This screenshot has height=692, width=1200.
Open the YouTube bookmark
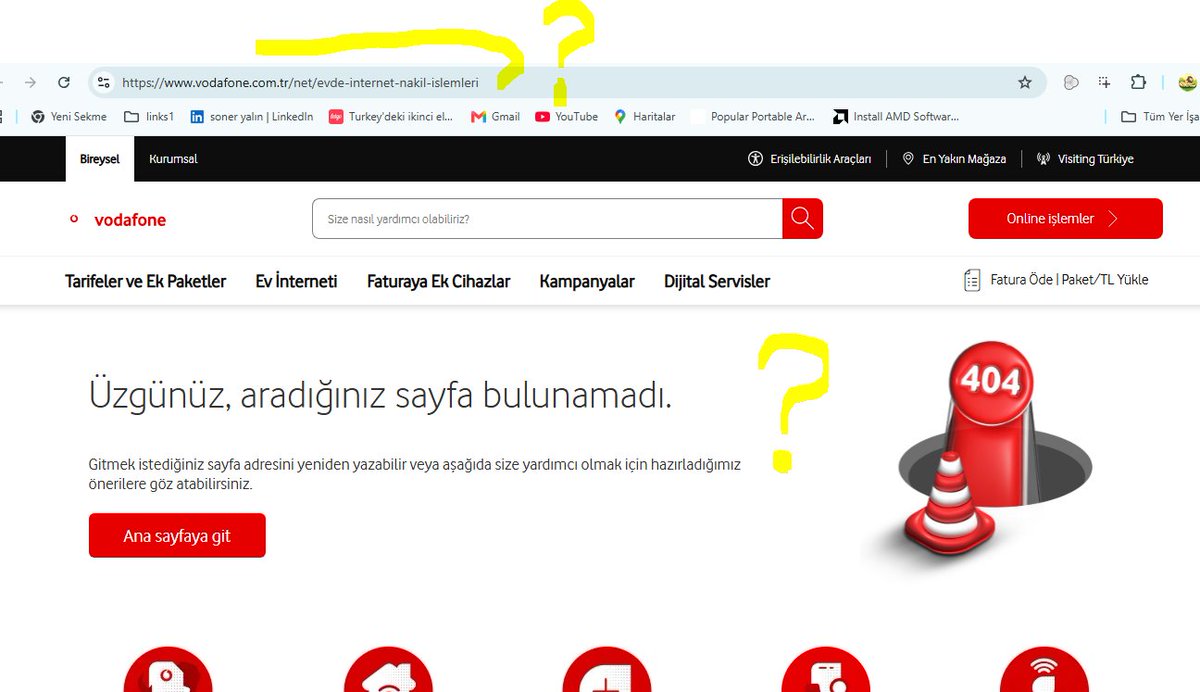click(566, 117)
